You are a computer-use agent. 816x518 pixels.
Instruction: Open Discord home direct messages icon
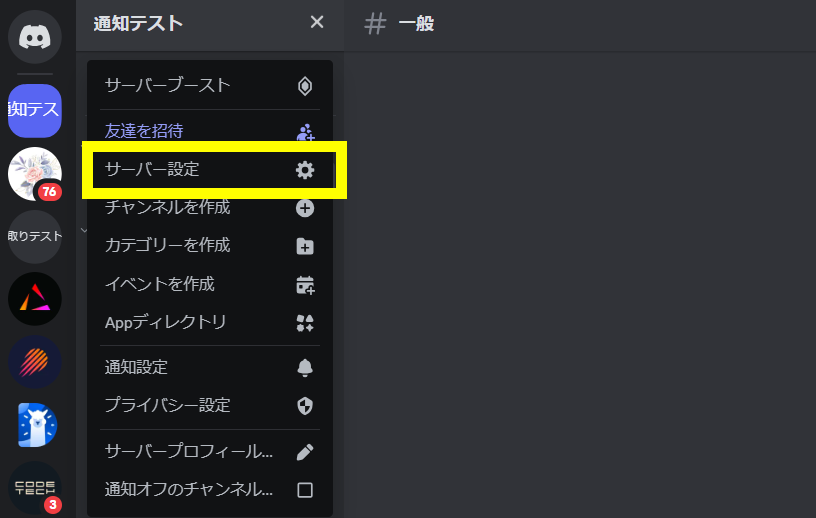coord(35,37)
